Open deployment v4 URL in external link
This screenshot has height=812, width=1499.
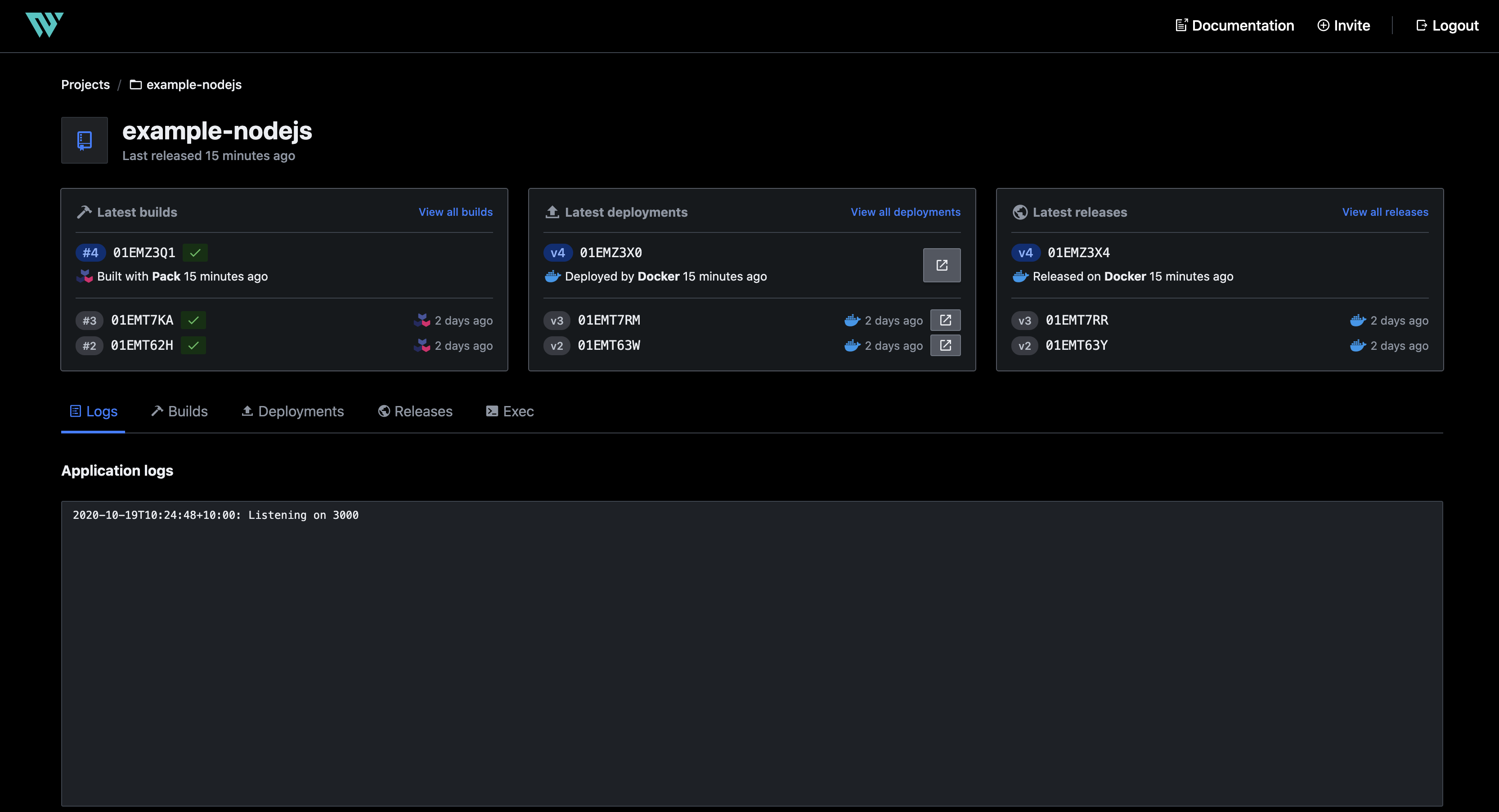[x=942, y=265]
